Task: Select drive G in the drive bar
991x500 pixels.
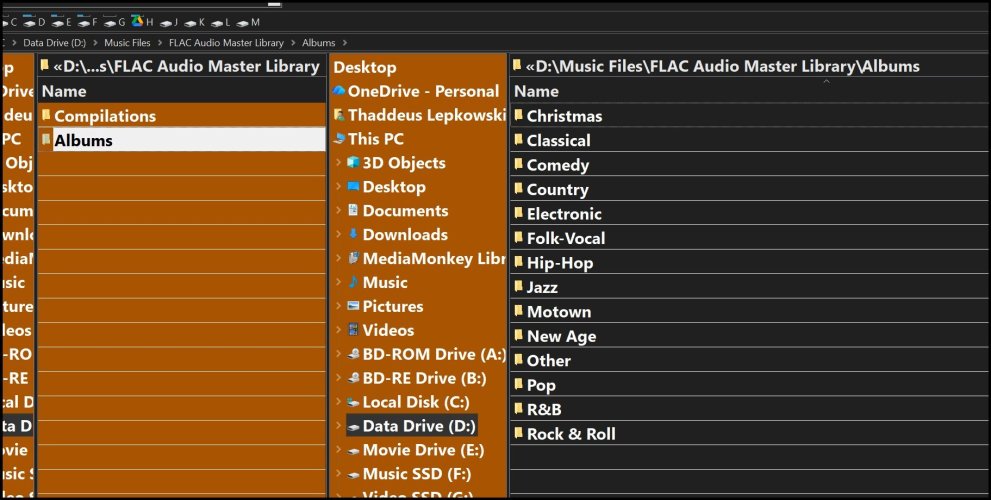Action: click(114, 22)
